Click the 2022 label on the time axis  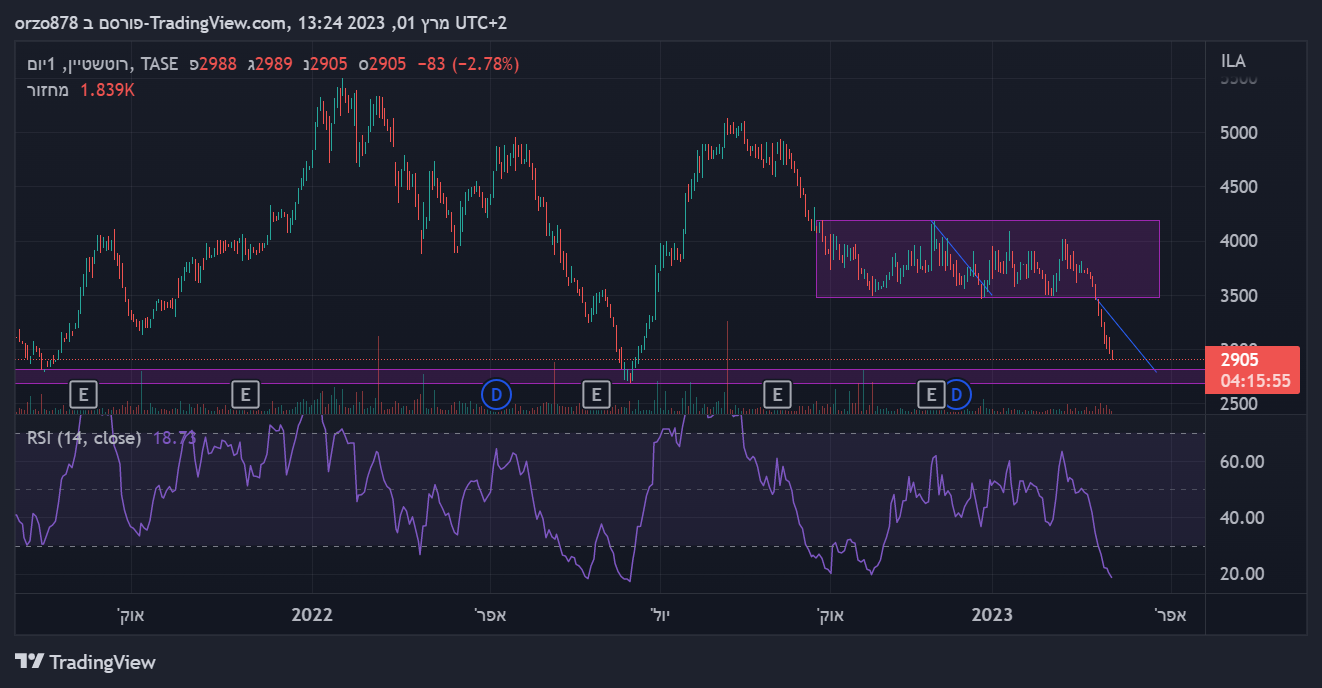(x=312, y=615)
